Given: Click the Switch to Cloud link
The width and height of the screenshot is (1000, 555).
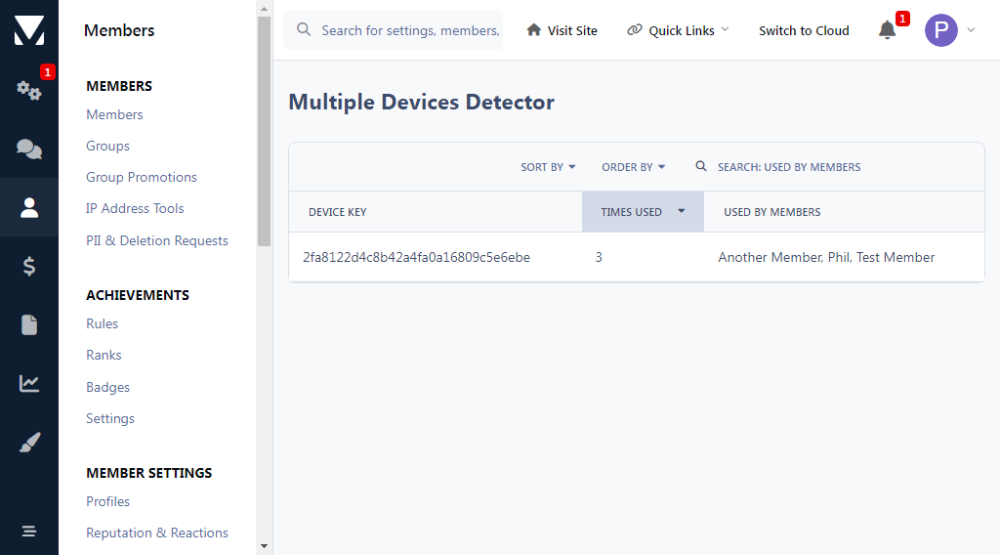Looking at the screenshot, I should [803, 30].
